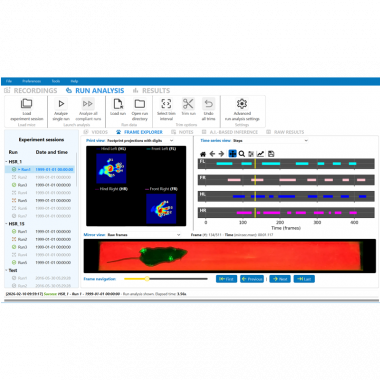The width and height of the screenshot is (380, 380).
Task: Open the Tools menu
Action: click(56, 81)
